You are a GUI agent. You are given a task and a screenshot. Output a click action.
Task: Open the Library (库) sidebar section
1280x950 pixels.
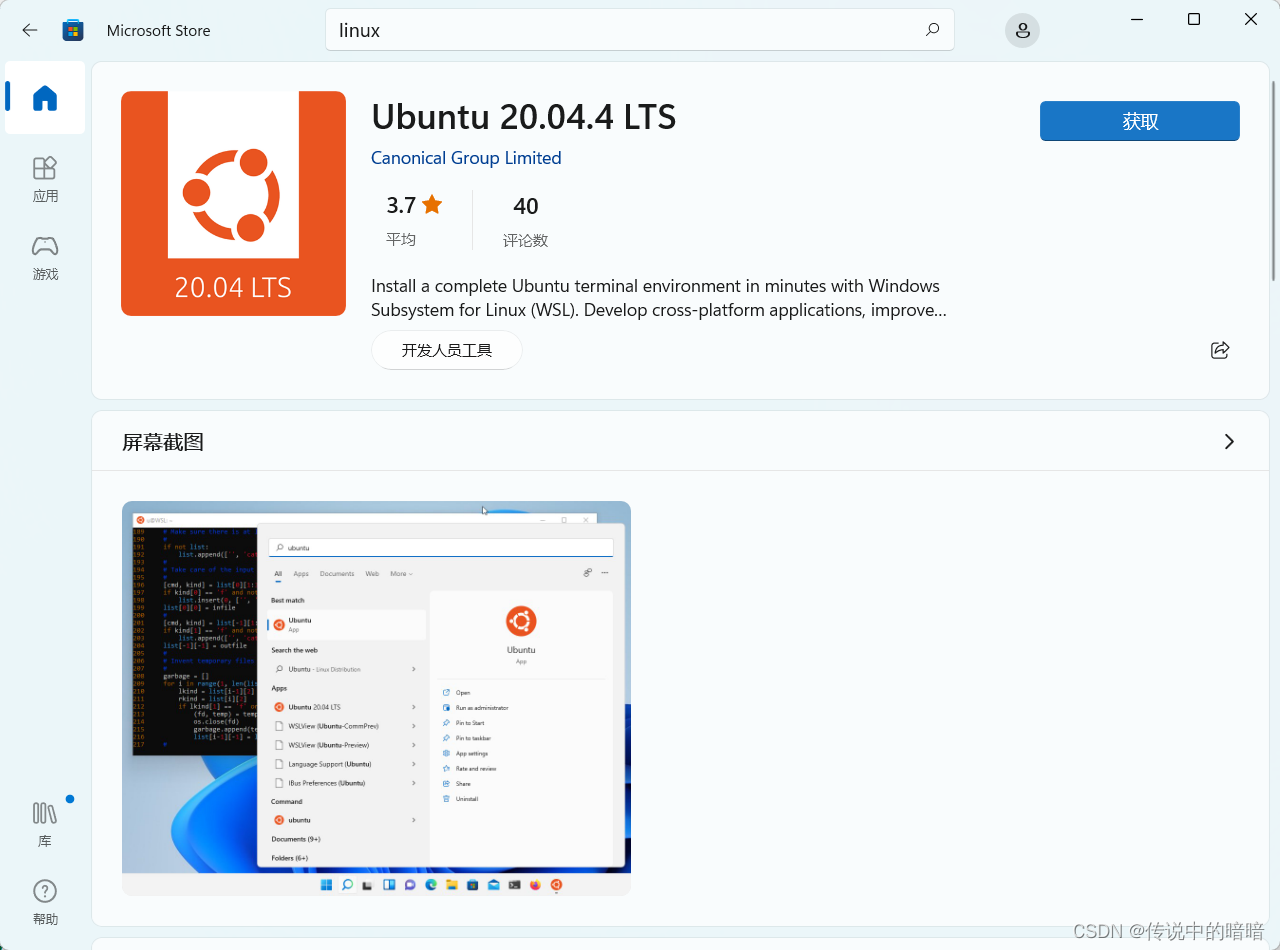point(45,824)
